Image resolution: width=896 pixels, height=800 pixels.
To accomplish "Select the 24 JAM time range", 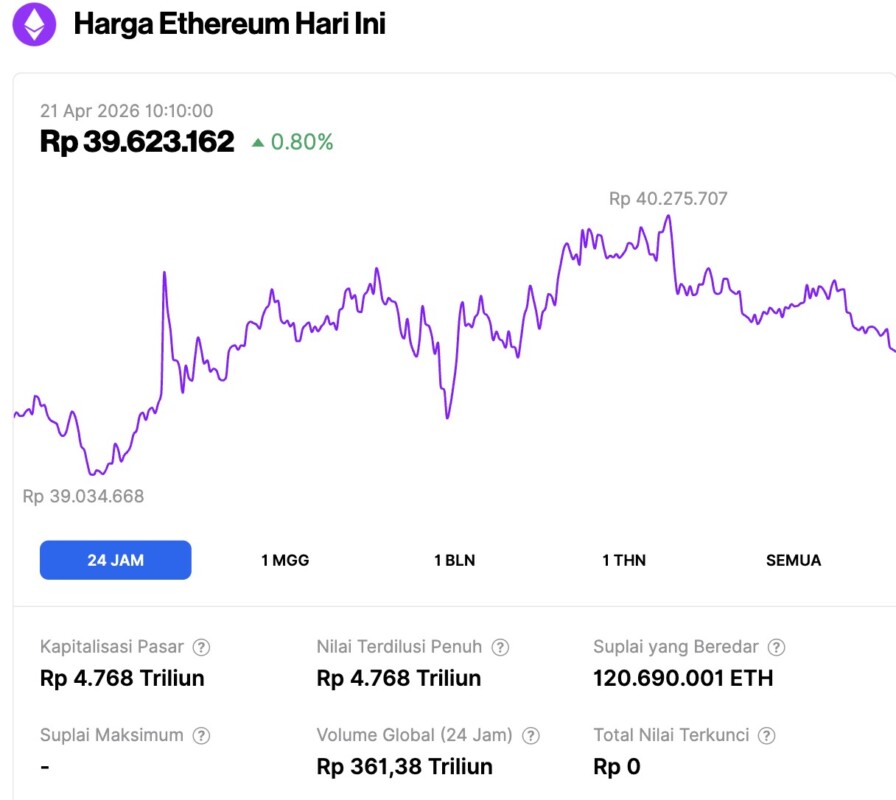I will pyautogui.click(x=115, y=560).
